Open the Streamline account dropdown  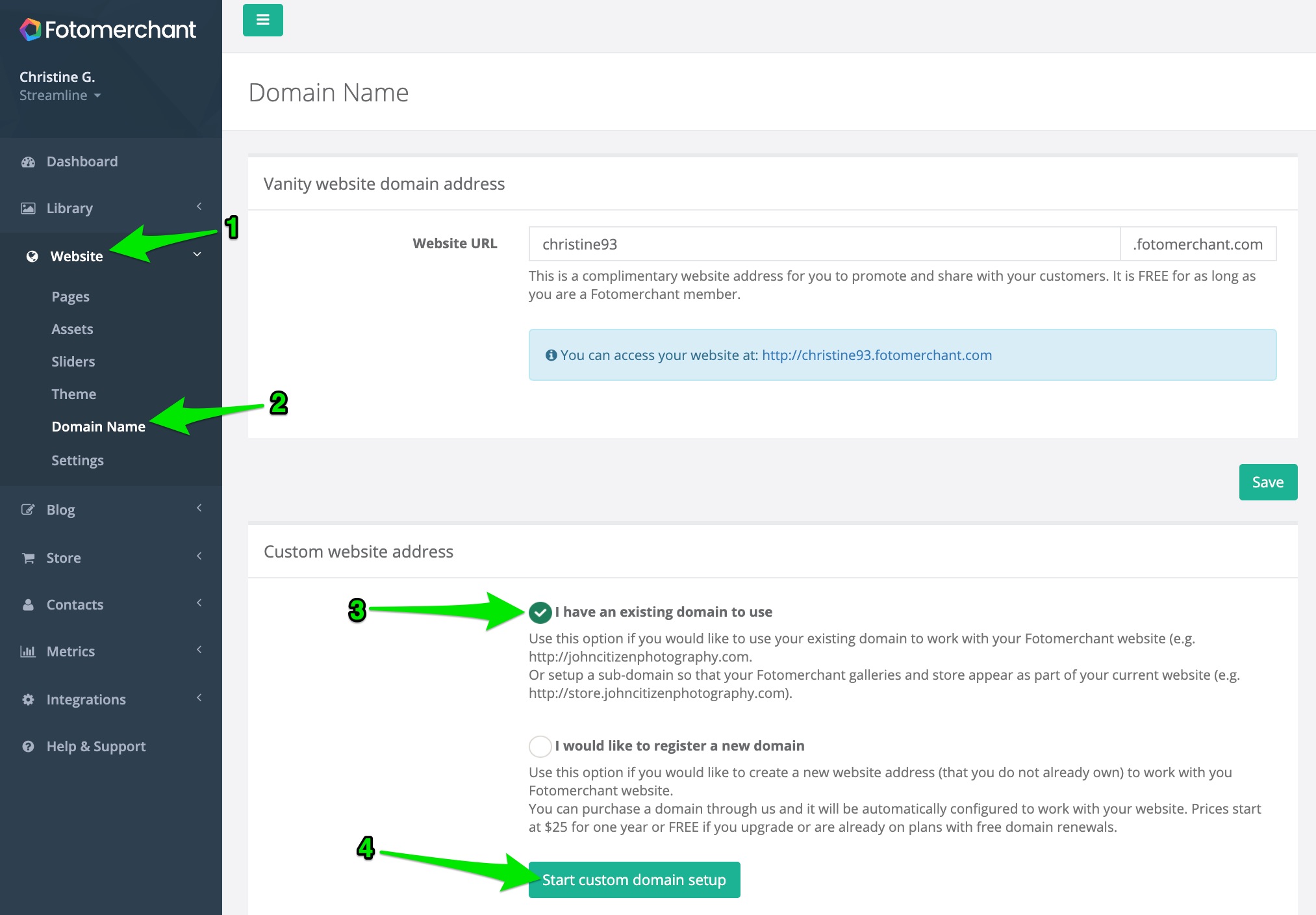click(60, 96)
